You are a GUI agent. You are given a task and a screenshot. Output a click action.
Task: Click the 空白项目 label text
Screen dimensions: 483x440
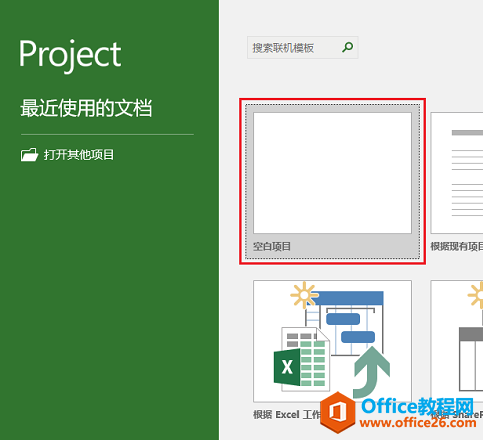coord(272,247)
